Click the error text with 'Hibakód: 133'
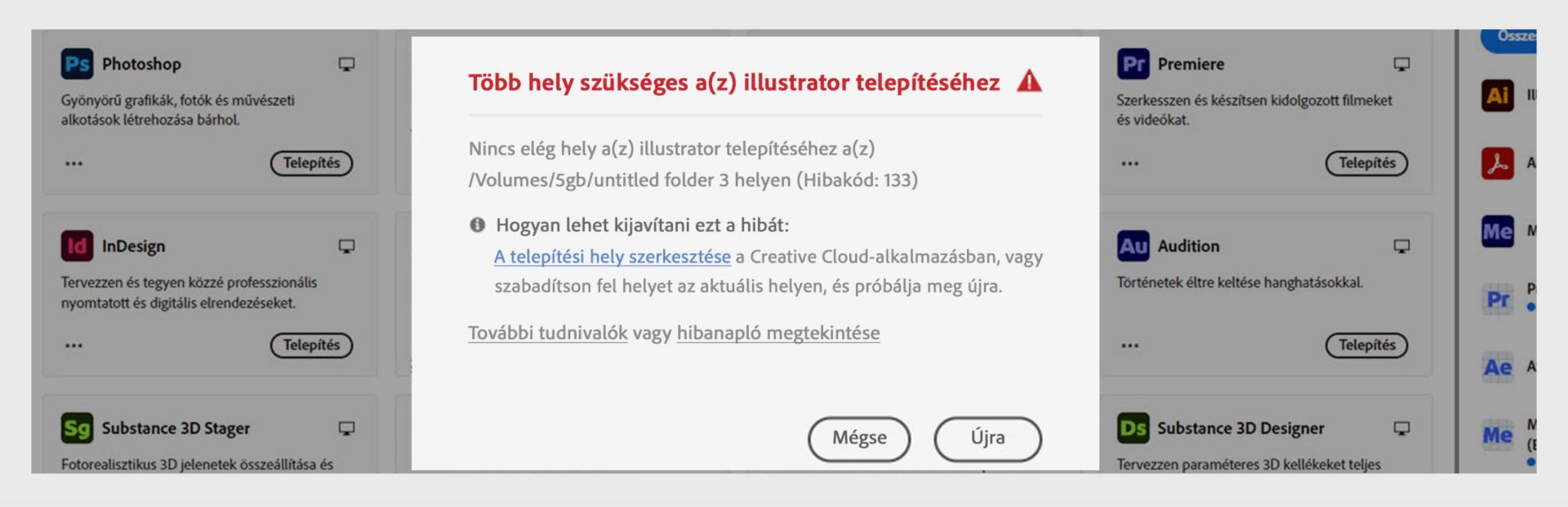 tap(693, 164)
